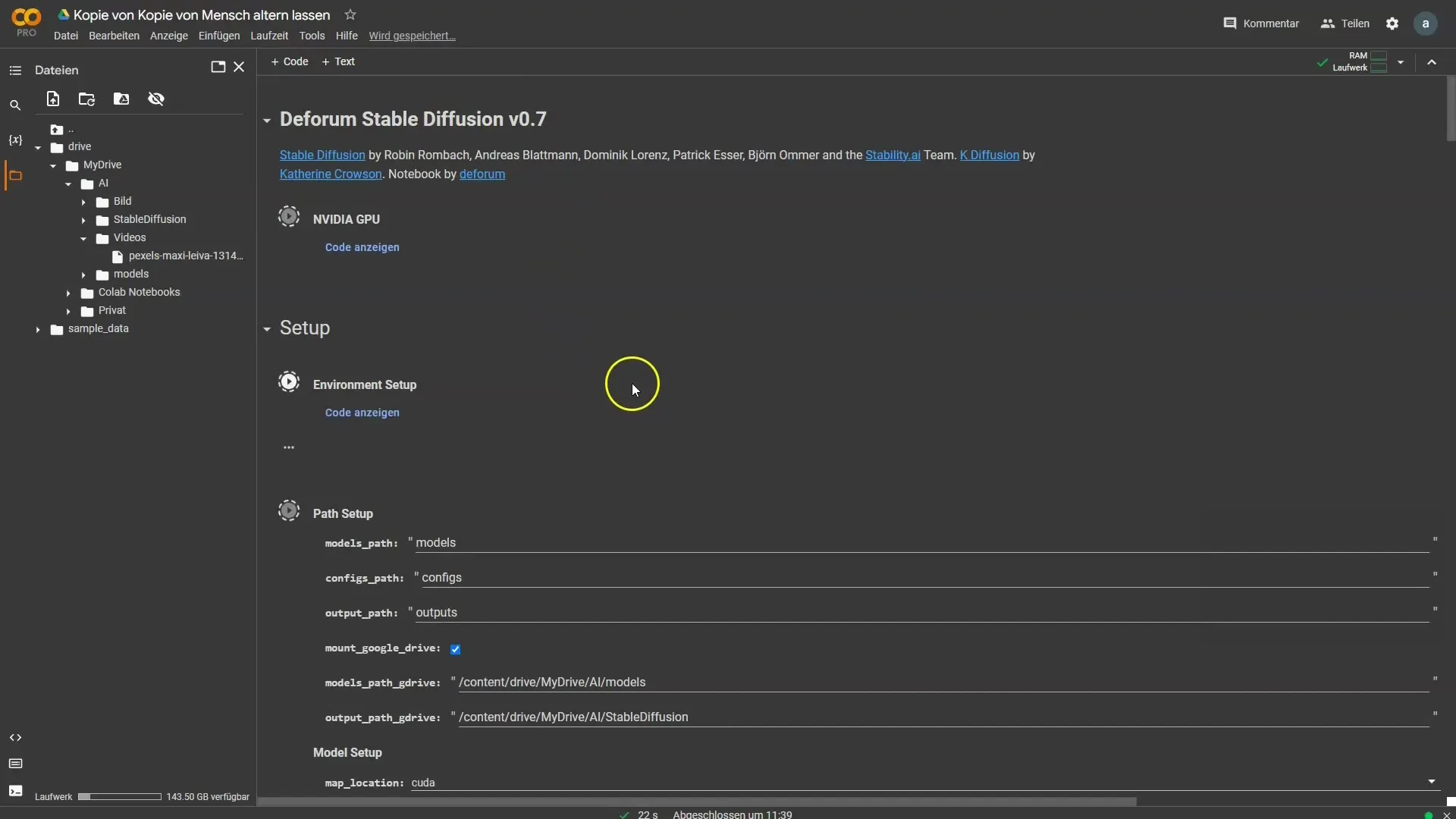The width and height of the screenshot is (1456, 819).
Task: Open the account avatar menu
Action: click(x=1426, y=24)
